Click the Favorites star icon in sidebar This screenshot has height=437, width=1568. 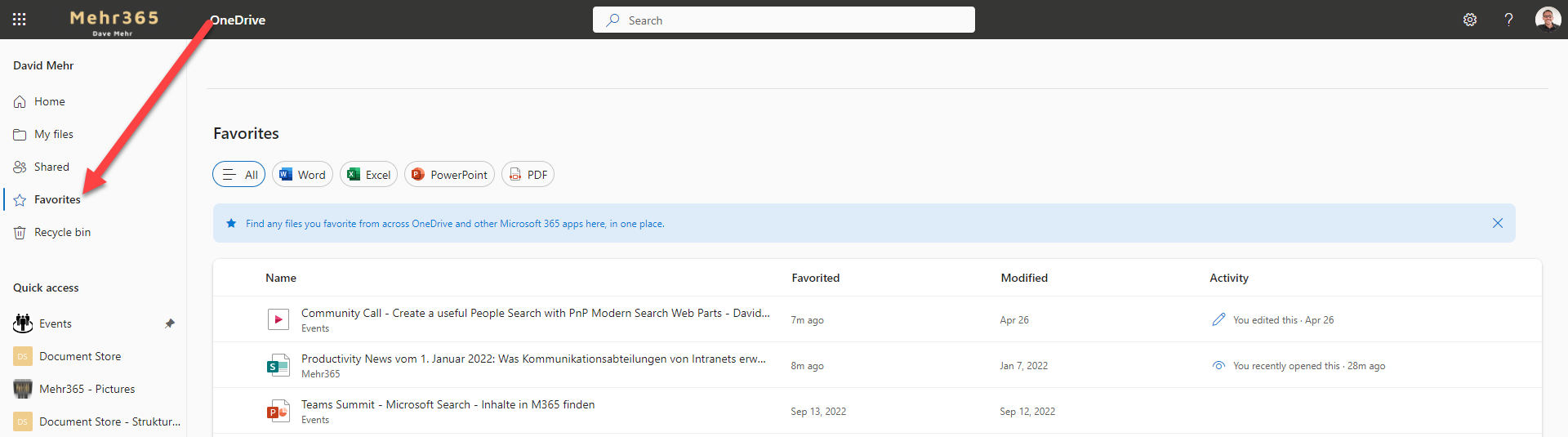20,200
